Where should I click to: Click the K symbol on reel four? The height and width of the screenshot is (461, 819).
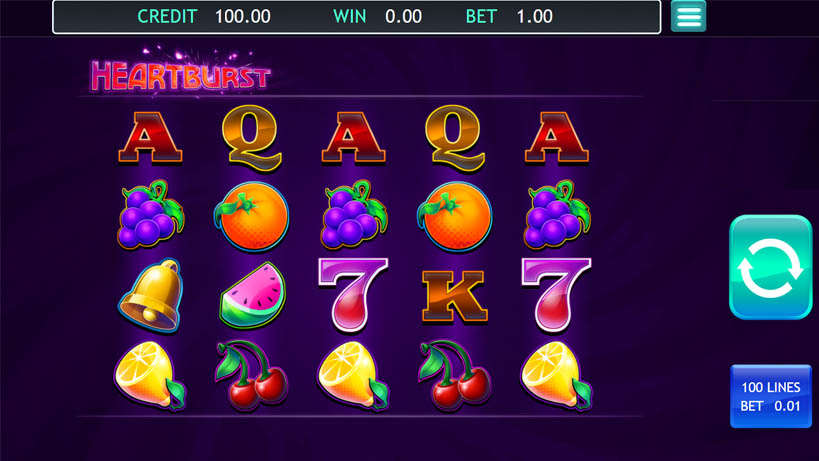(454, 296)
